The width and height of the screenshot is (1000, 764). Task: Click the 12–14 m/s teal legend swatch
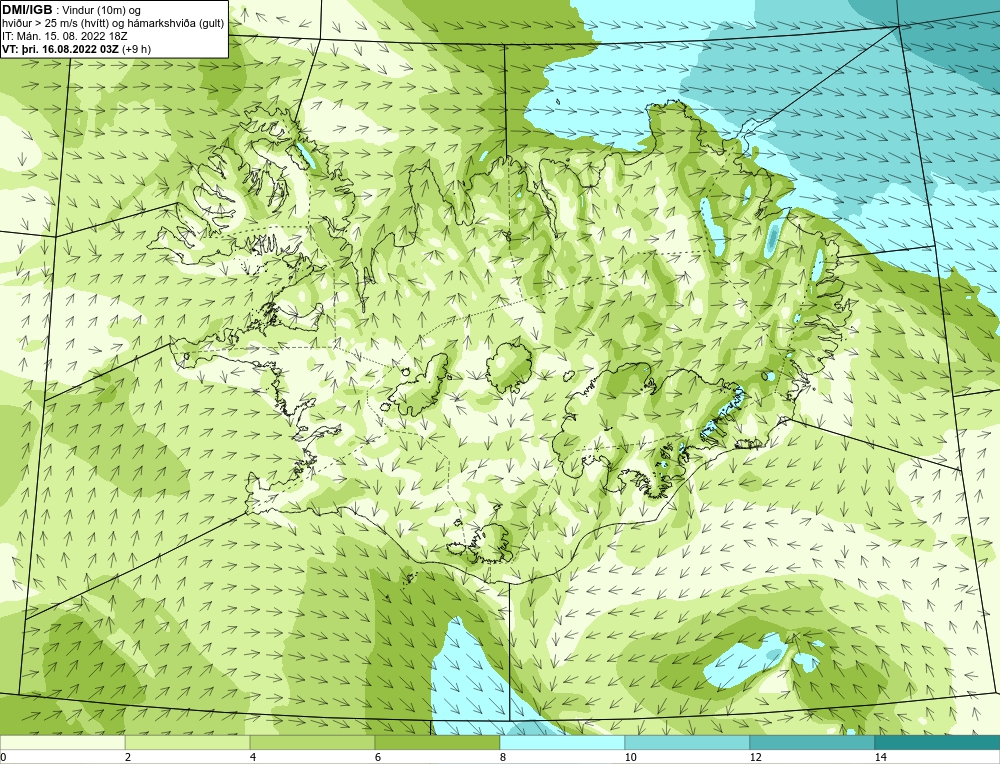812,743
